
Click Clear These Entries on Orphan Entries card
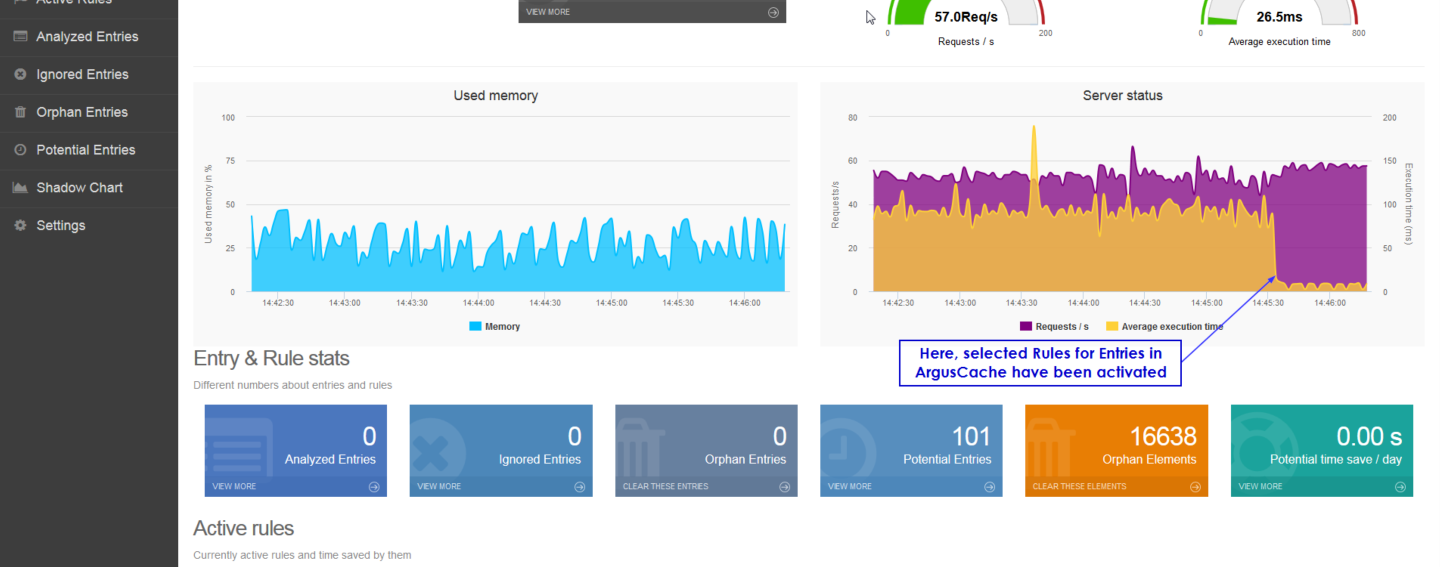coord(665,487)
